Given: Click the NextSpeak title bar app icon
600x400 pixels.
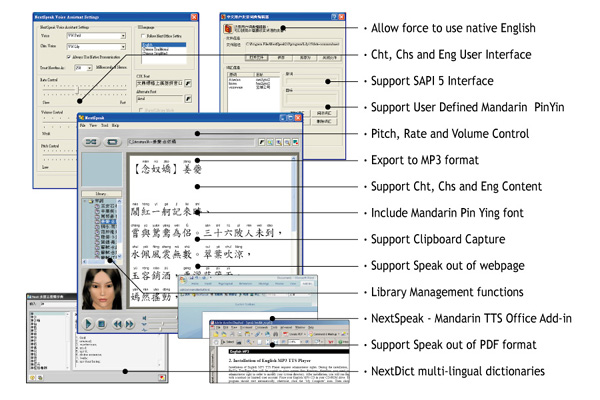Looking at the screenshot, I should (81, 118).
